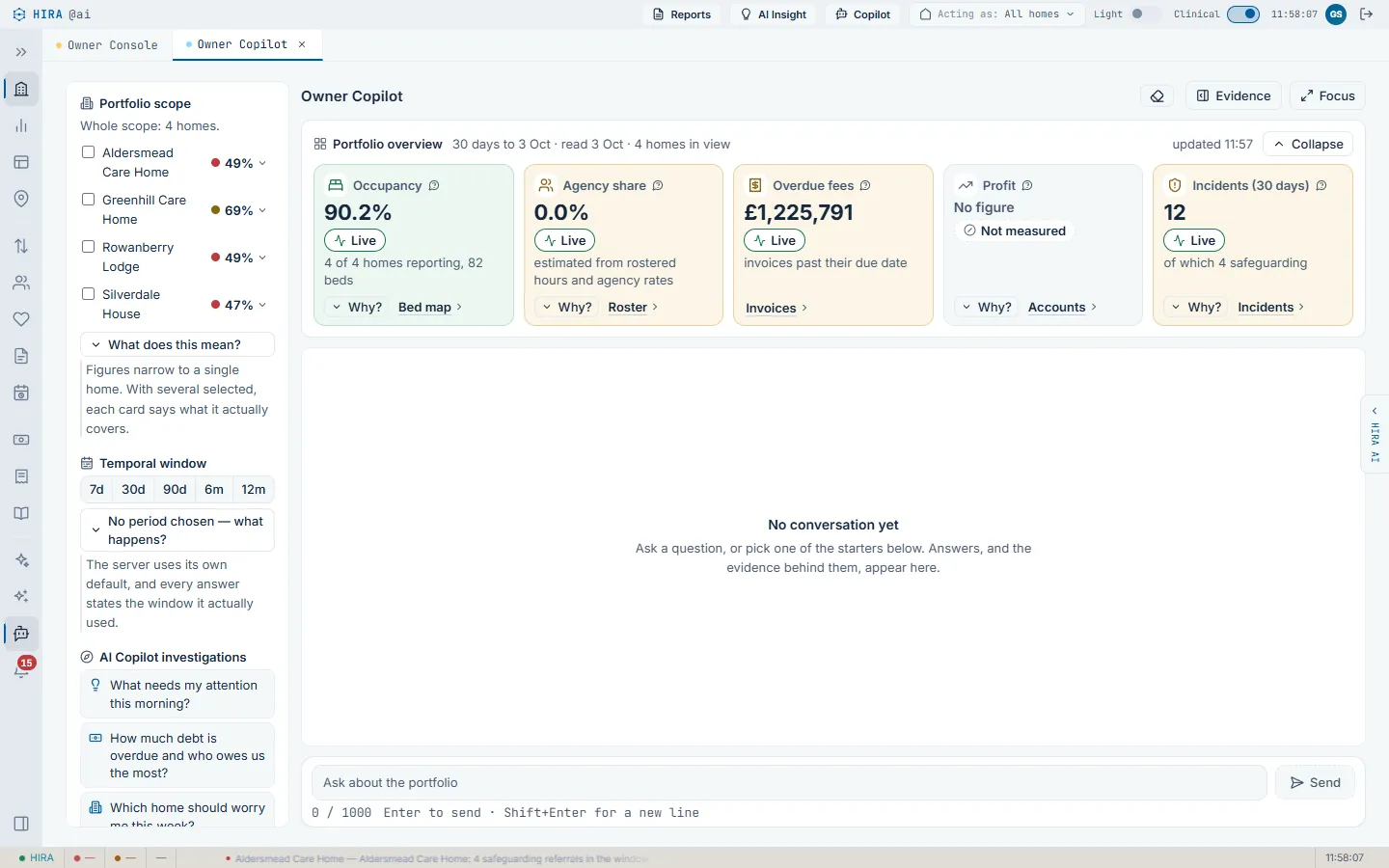Viewport: 1389px width, 868px height.
Task: Expand Why? on the Occupancy card
Action: tap(357, 308)
